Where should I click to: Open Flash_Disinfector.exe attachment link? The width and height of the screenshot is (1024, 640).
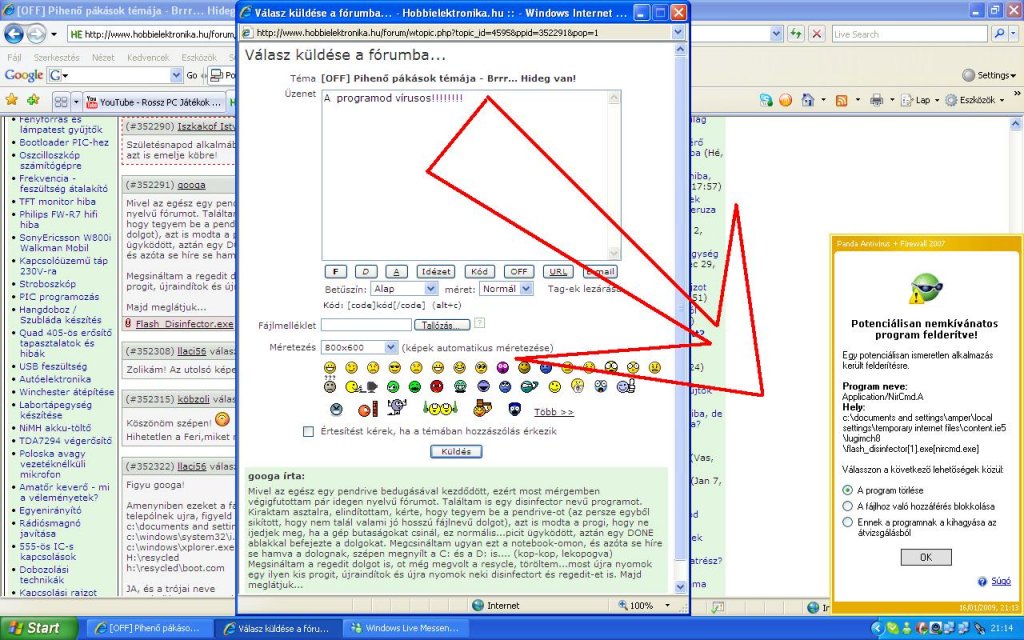184,323
